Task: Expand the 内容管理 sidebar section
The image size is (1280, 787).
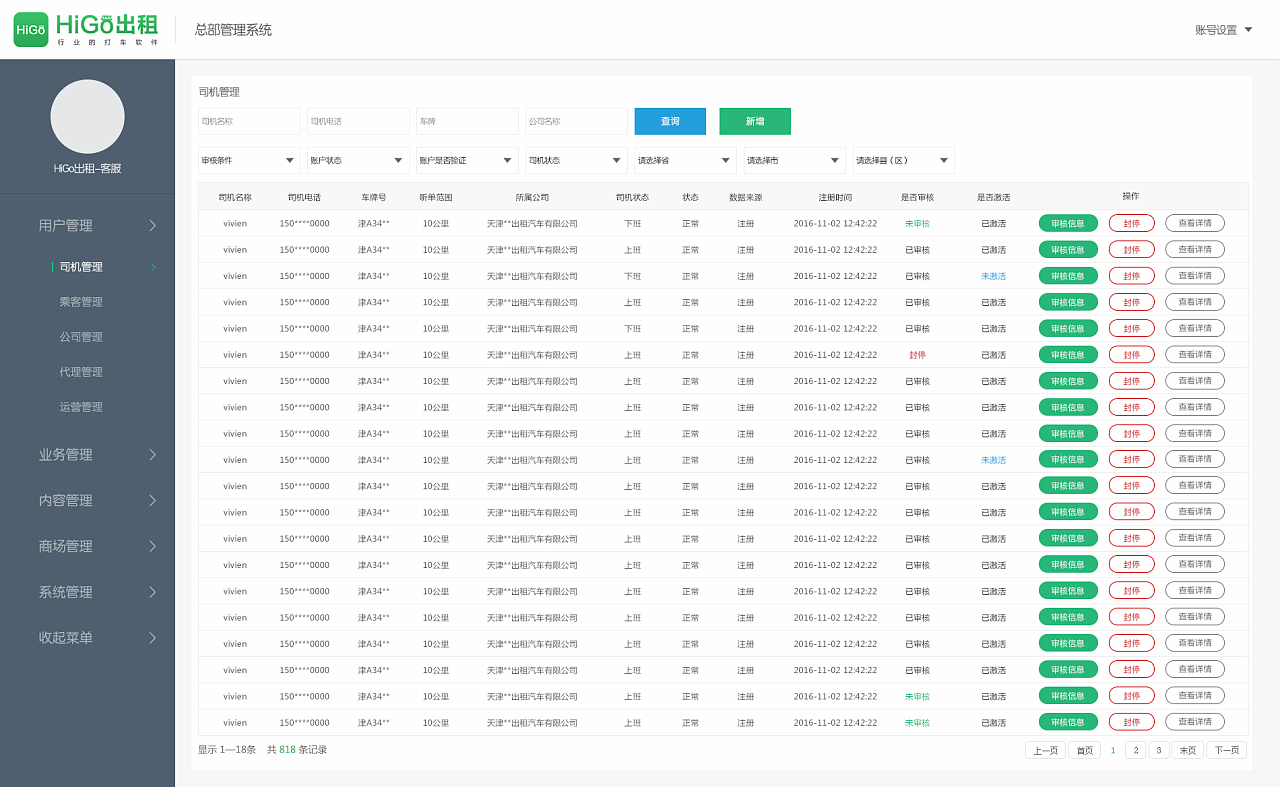Action: (97, 501)
